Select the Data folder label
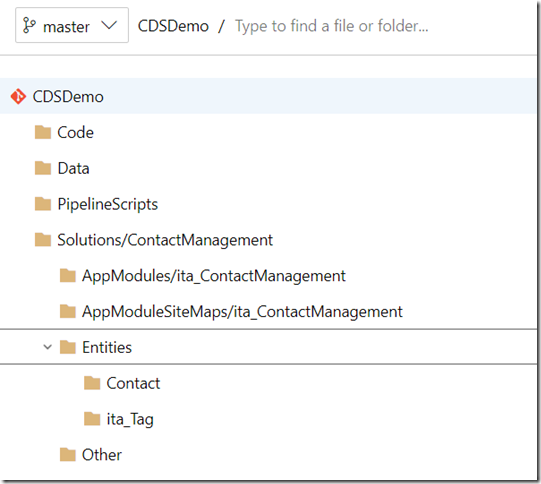The width and height of the screenshot is (541, 484). point(73,168)
